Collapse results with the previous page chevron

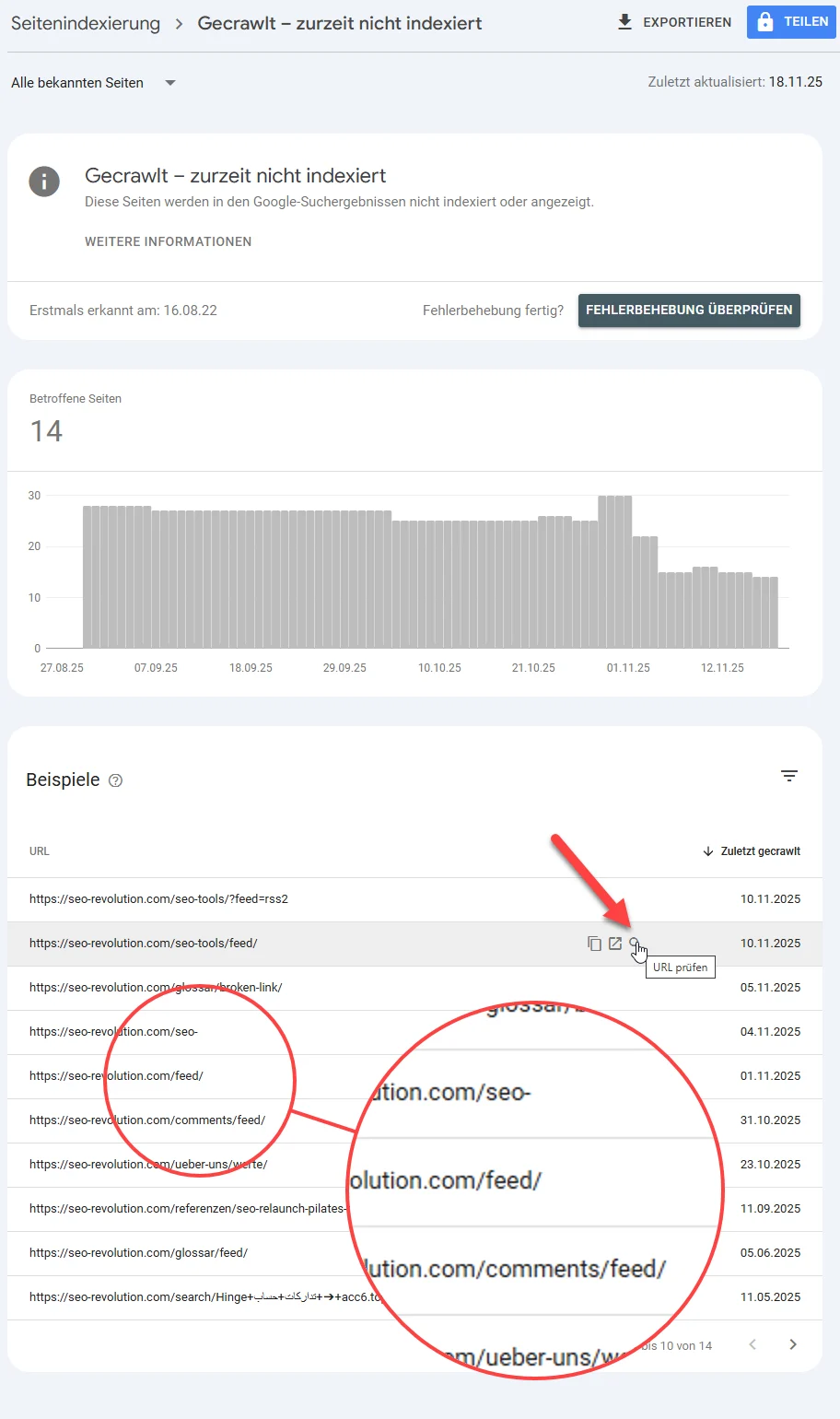tap(752, 1344)
